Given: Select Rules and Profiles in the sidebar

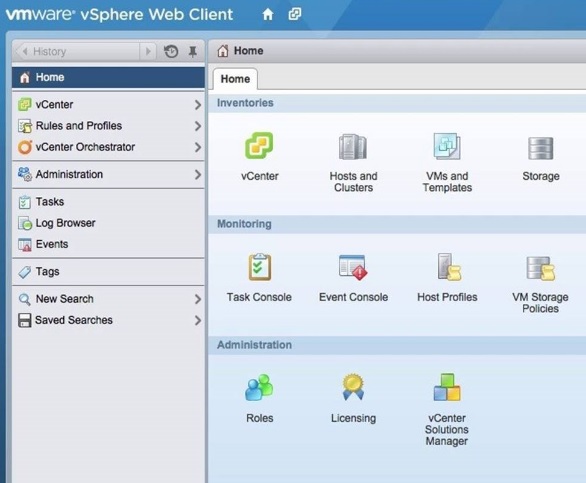Looking at the screenshot, I should (108, 126).
